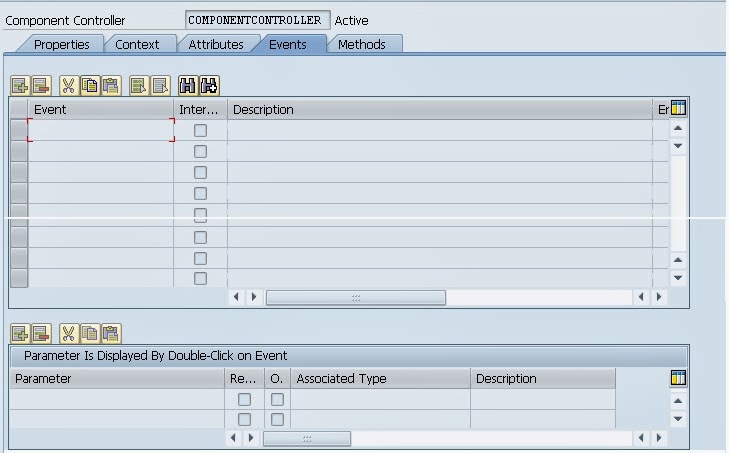The width and height of the screenshot is (729, 453).
Task: Click the insert row icon in events toolbar
Action: click(x=20, y=86)
